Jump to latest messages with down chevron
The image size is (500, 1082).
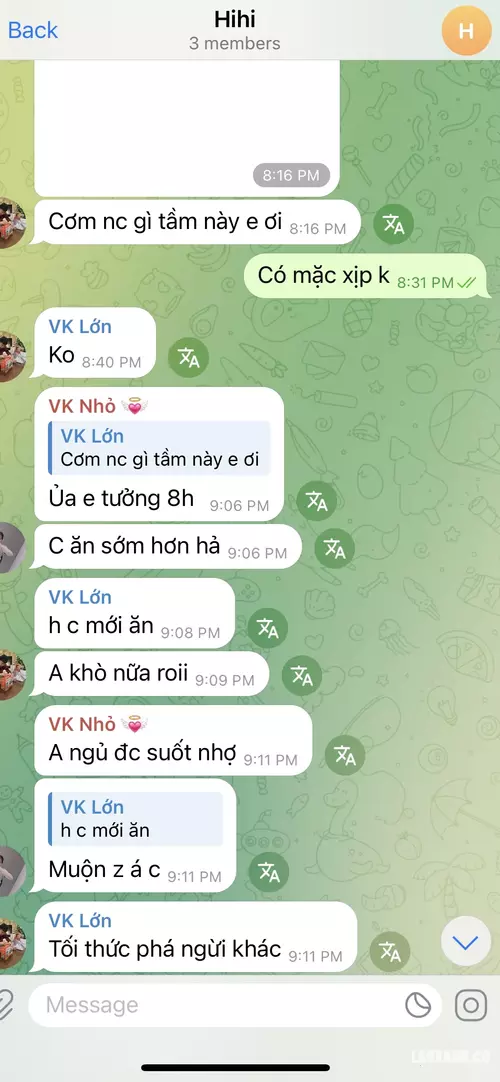click(x=466, y=943)
